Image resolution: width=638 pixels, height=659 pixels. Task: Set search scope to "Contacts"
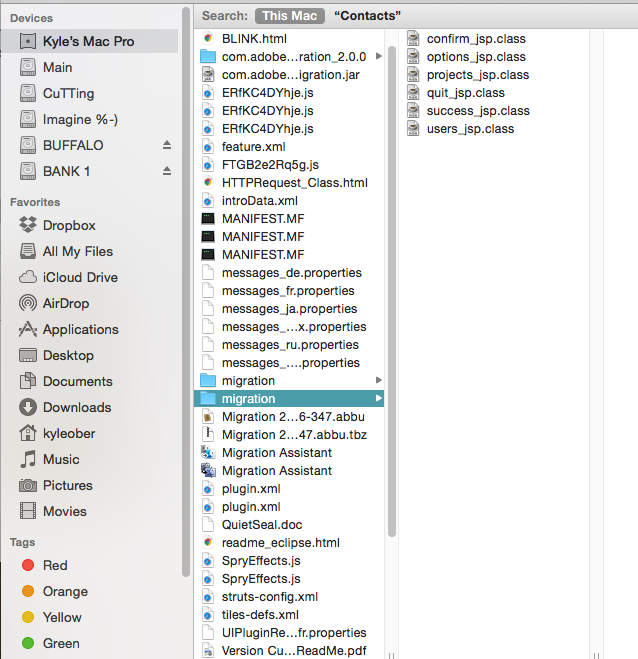coord(367,16)
